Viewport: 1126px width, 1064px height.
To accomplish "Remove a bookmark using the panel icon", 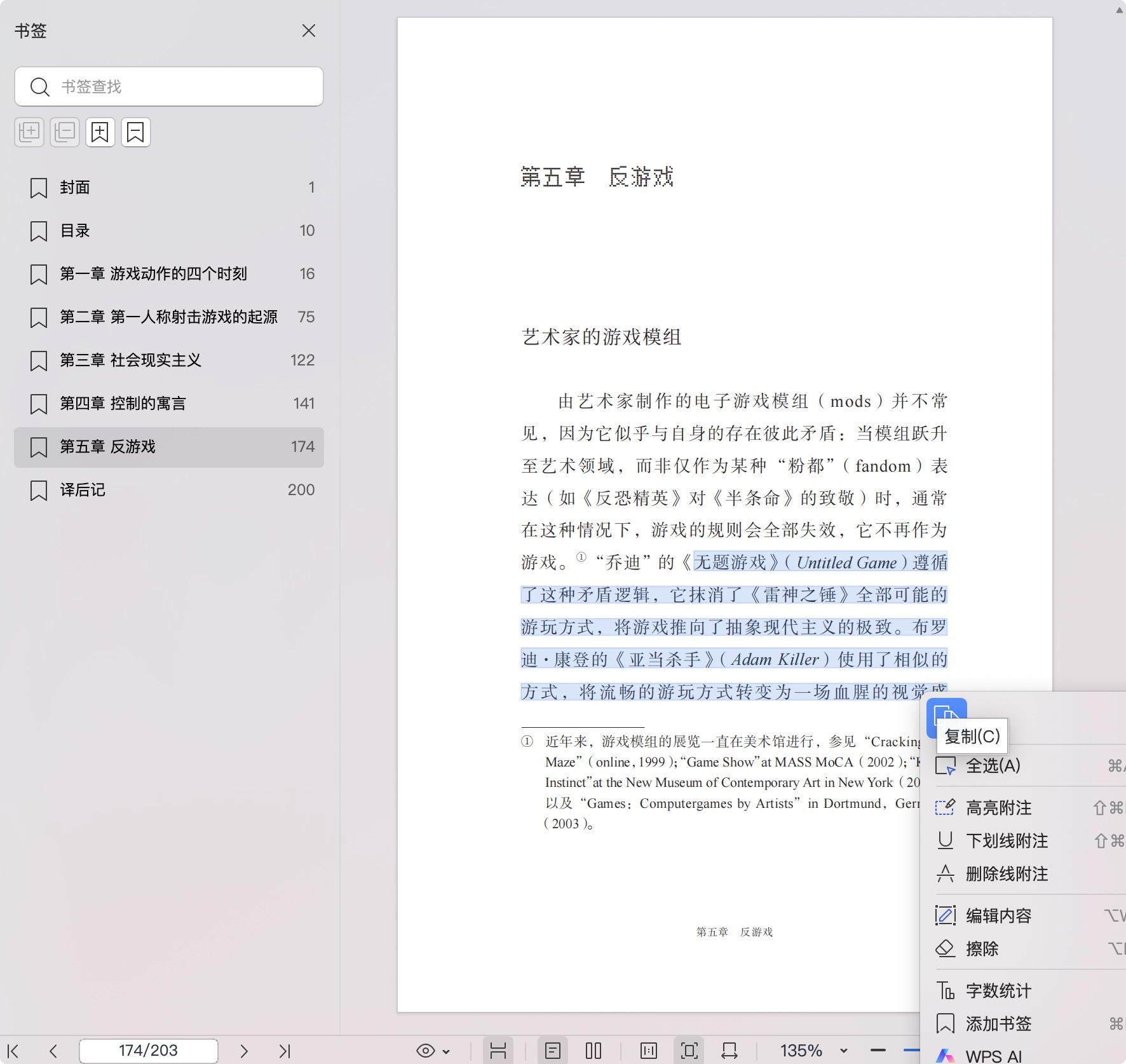I will tap(135, 132).
